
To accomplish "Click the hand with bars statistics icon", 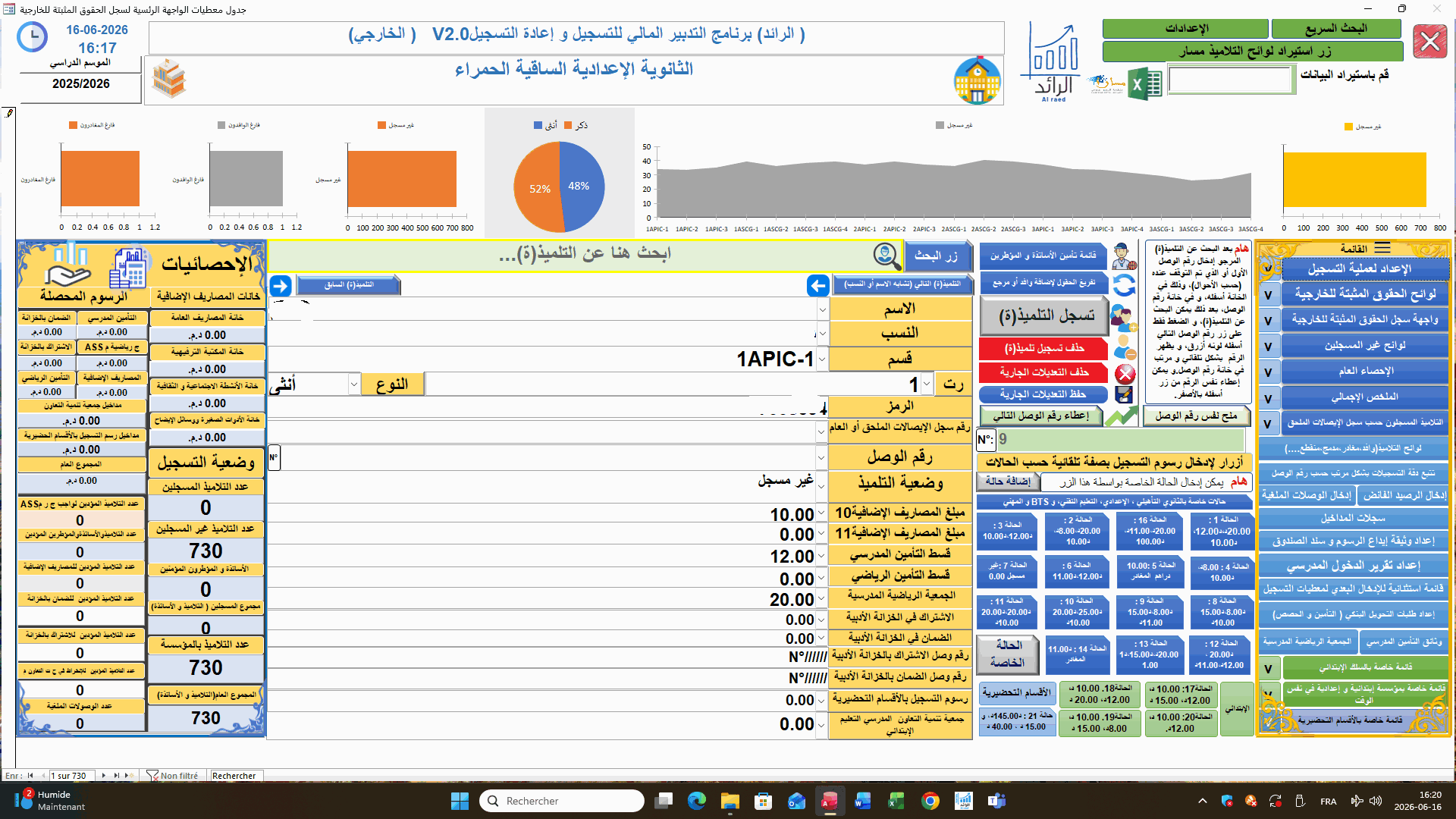I will click(67, 264).
